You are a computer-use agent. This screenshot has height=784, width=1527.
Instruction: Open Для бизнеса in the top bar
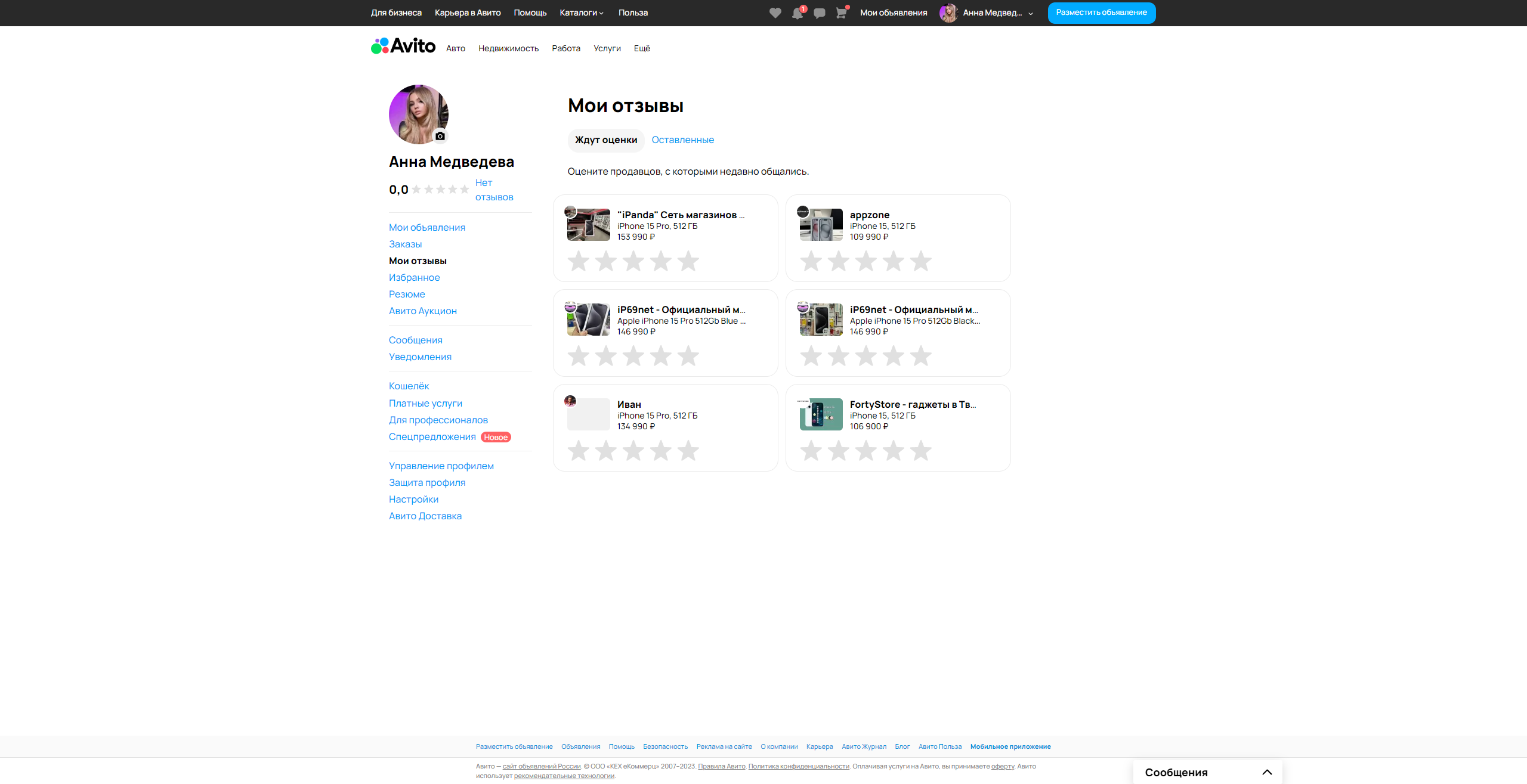point(396,13)
